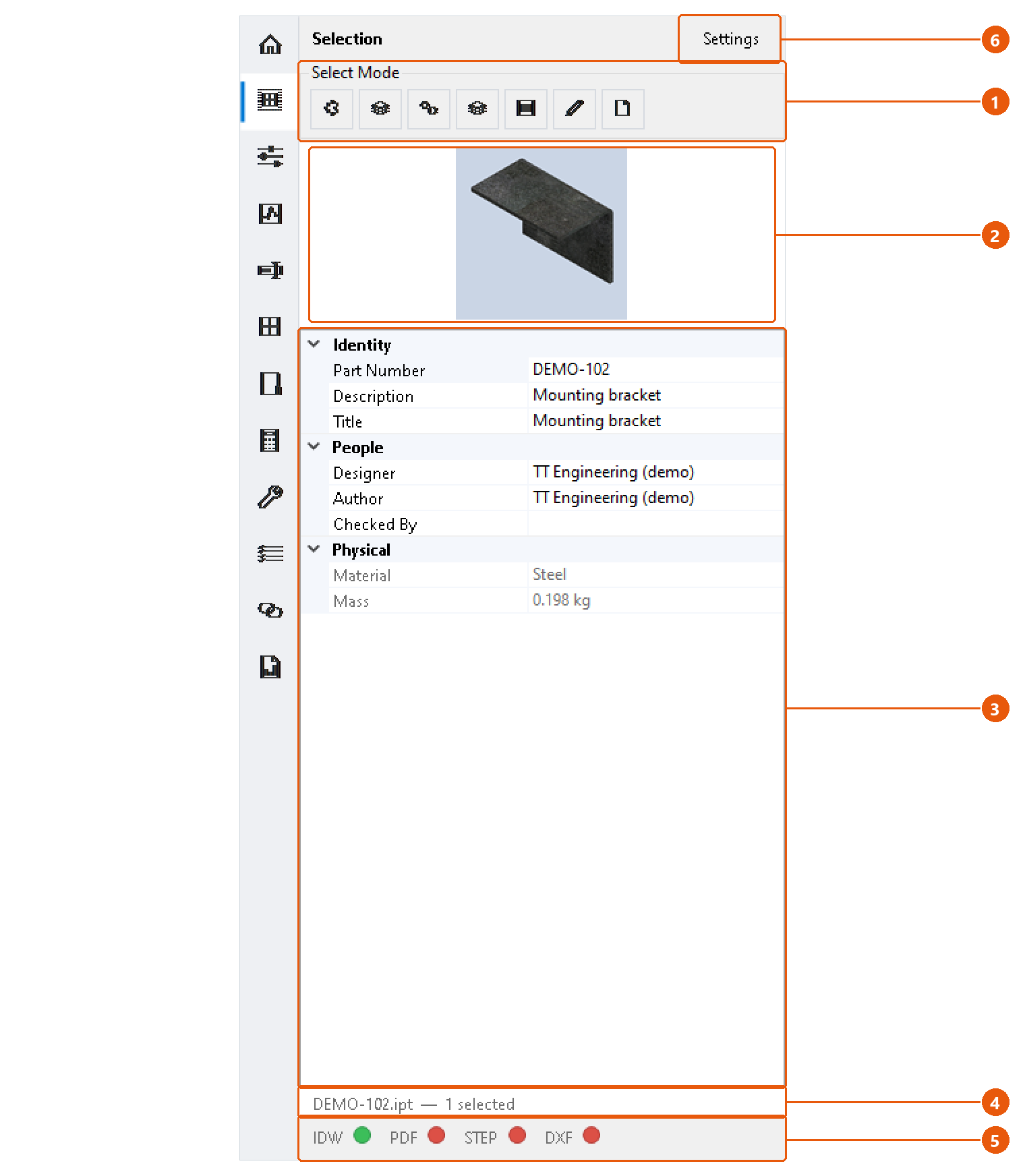Open the wrench tools sidebar icon
Viewport: 1025px width, 1176px height.
click(x=270, y=497)
